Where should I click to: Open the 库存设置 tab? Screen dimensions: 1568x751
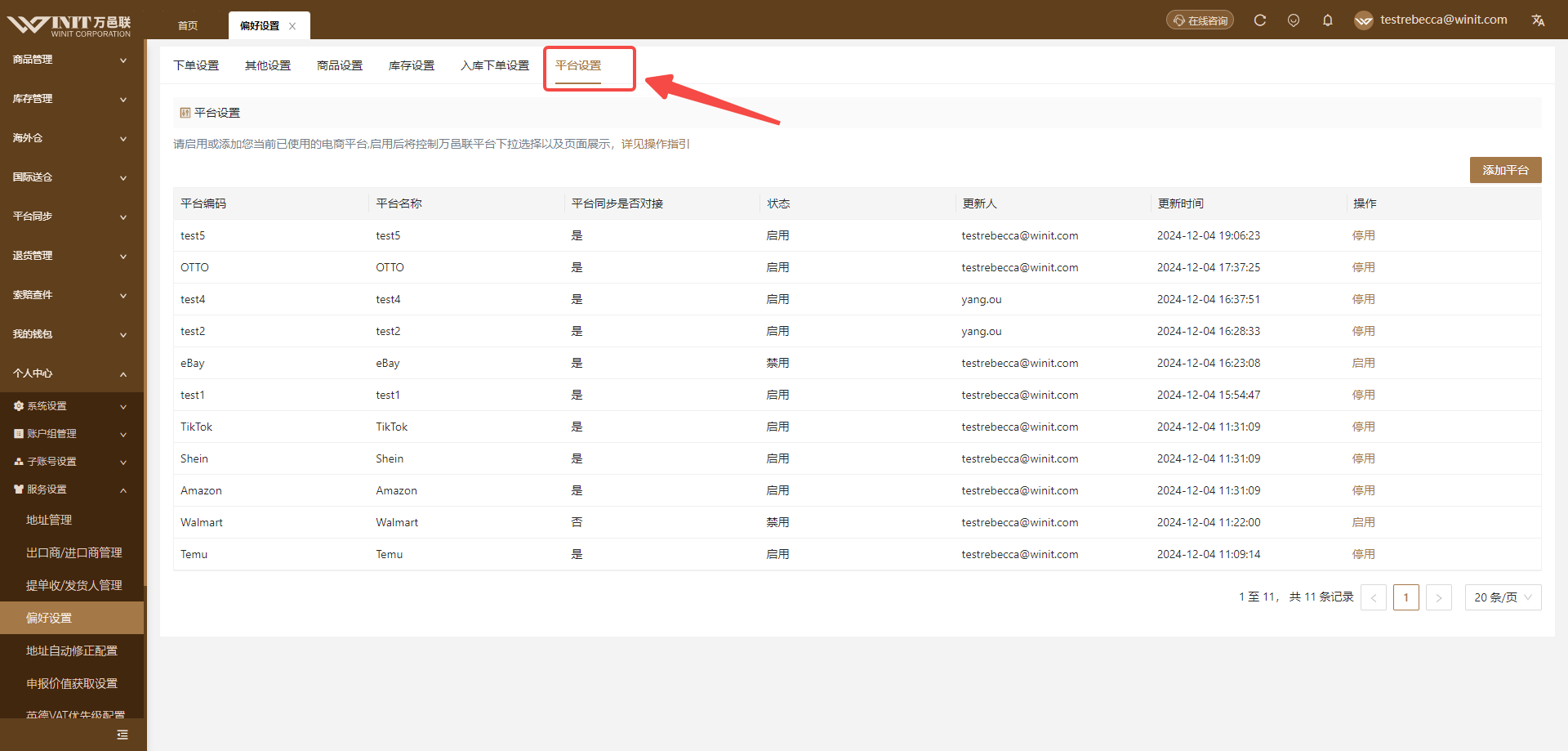[412, 65]
